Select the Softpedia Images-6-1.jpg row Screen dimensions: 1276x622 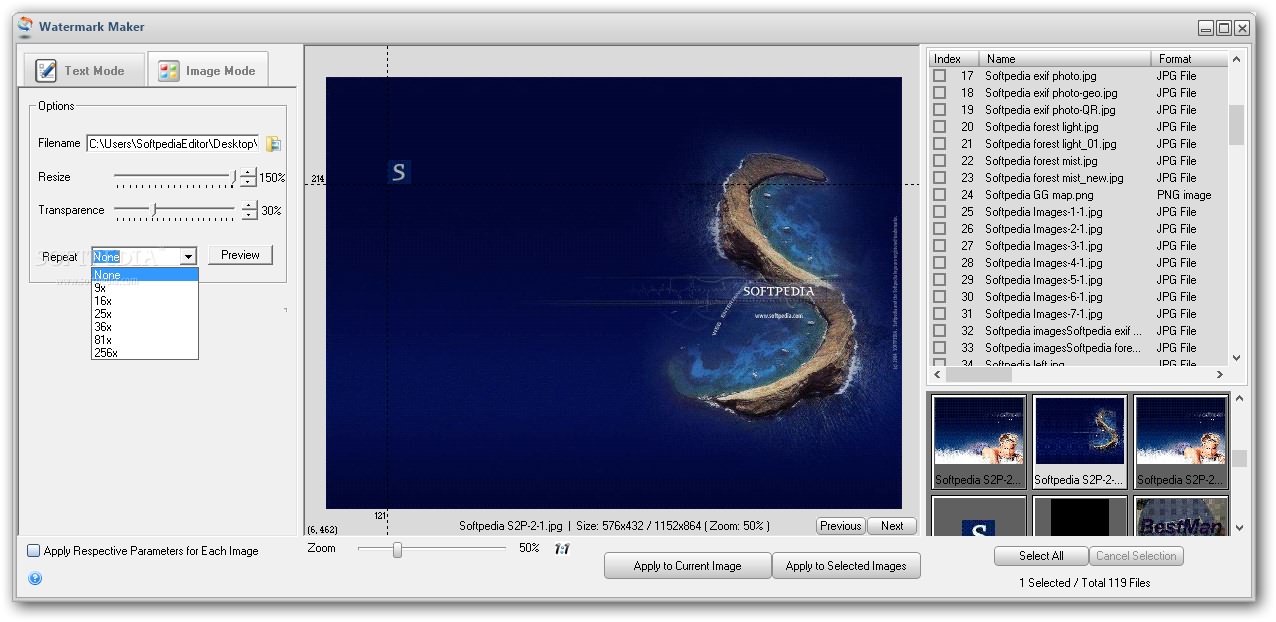click(1078, 297)
